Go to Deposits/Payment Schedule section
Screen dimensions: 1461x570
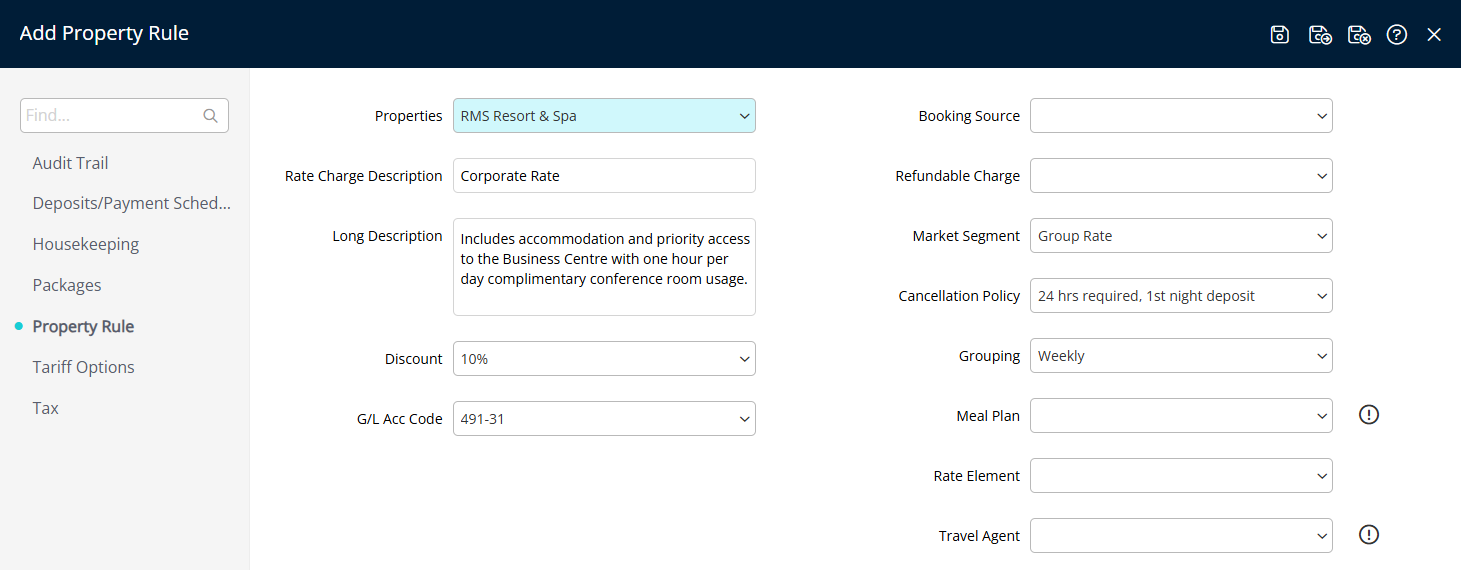tap(132, 203)
